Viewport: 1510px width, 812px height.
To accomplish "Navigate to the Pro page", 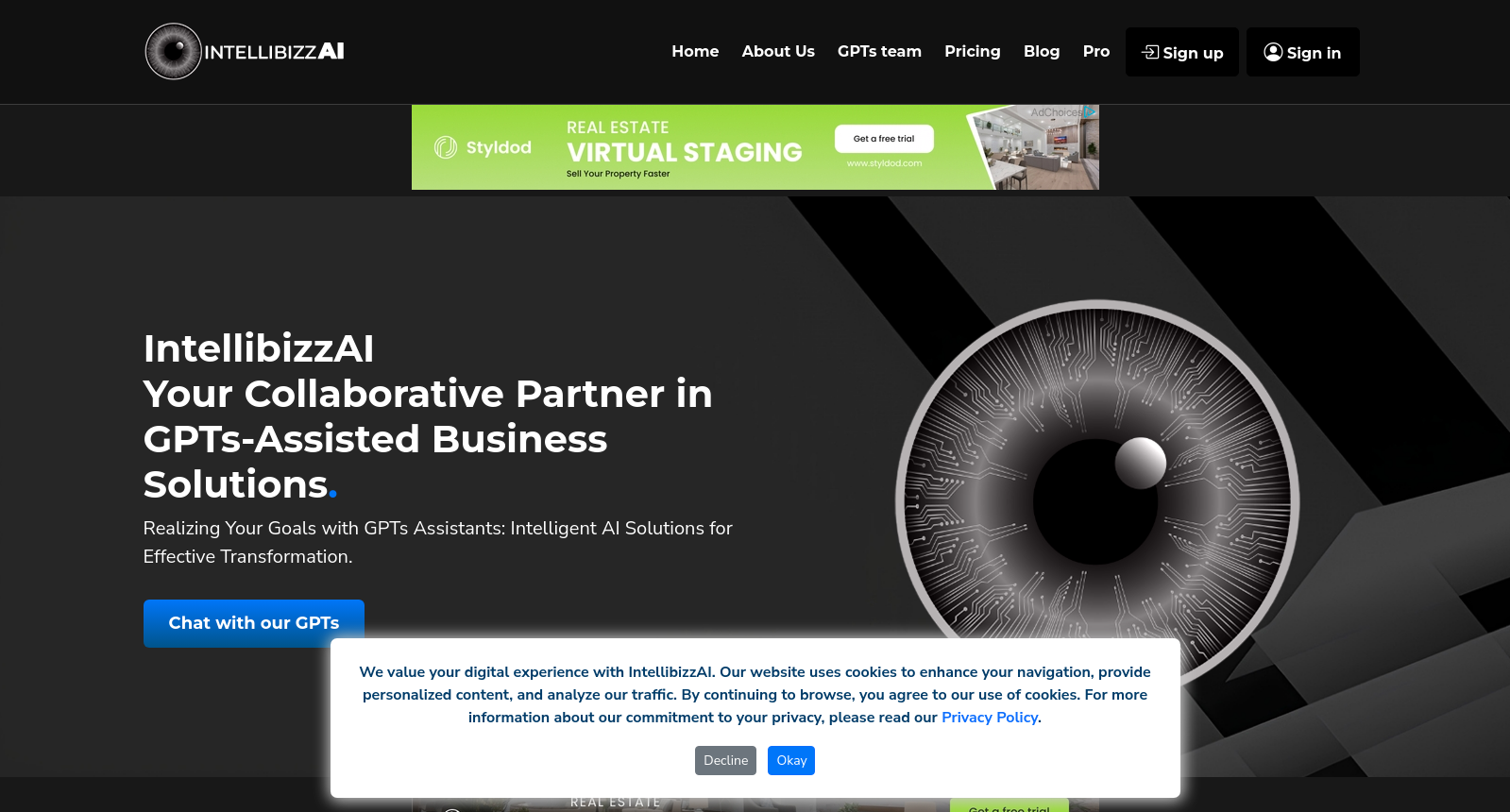I will [x=1096, y=51].
